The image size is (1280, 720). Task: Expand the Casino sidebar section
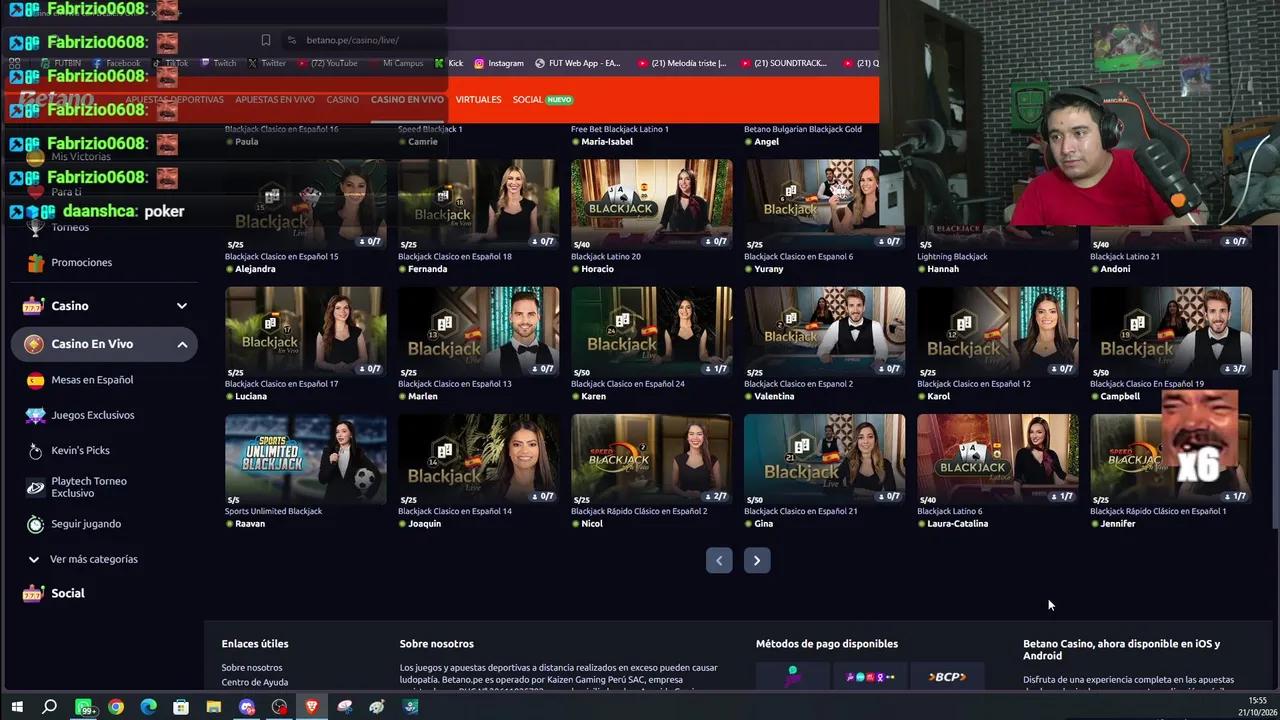pyautogui.click(x=182, y=306)
